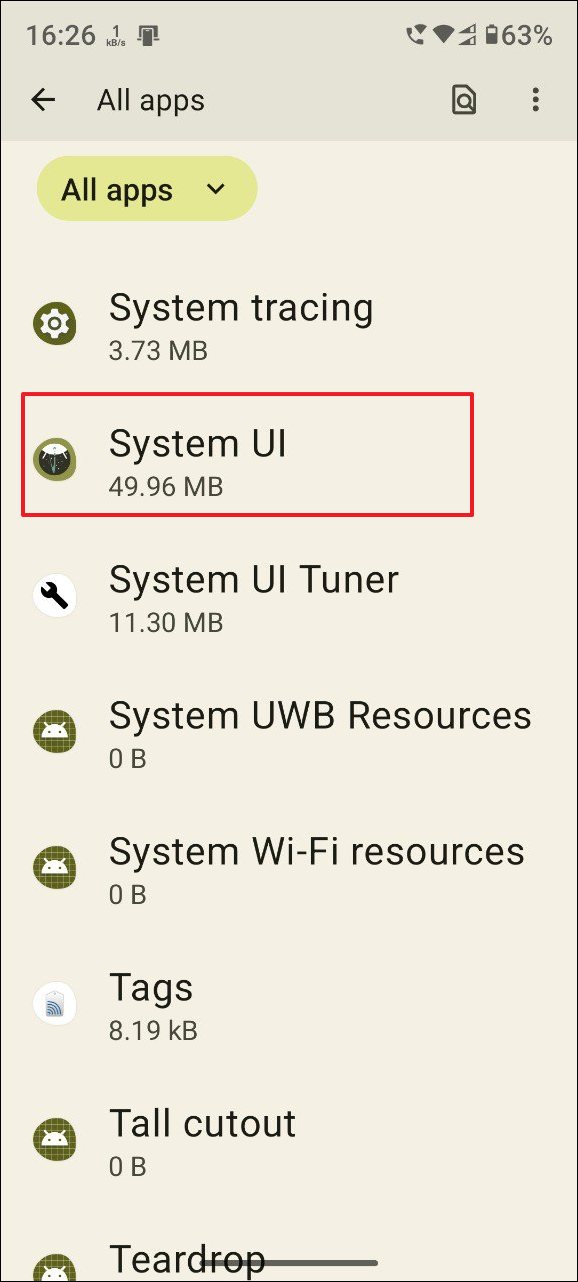Open the search apps icon
578x1282 pixels.
tap(463, 100)
